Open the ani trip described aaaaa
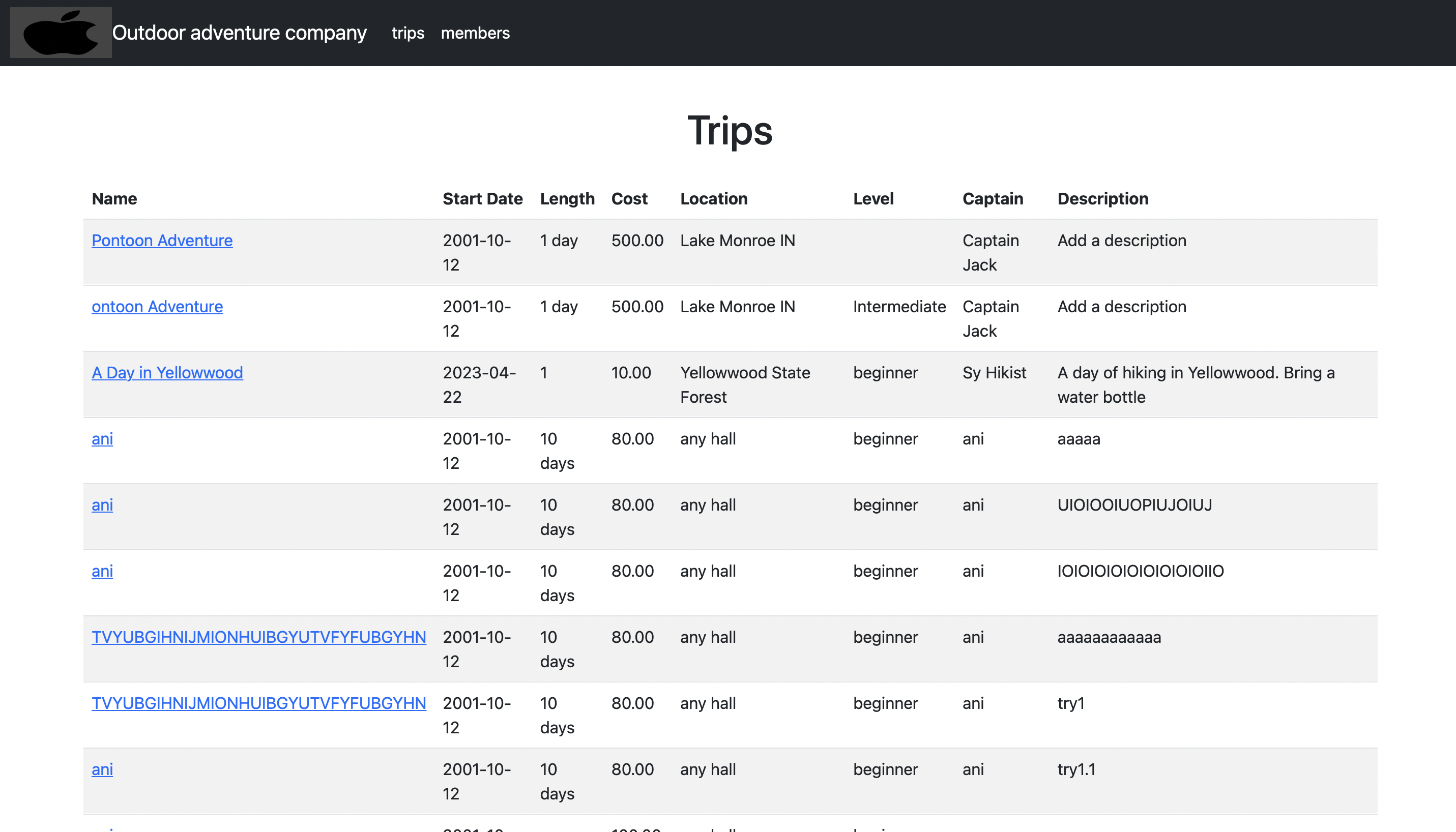 102,439
